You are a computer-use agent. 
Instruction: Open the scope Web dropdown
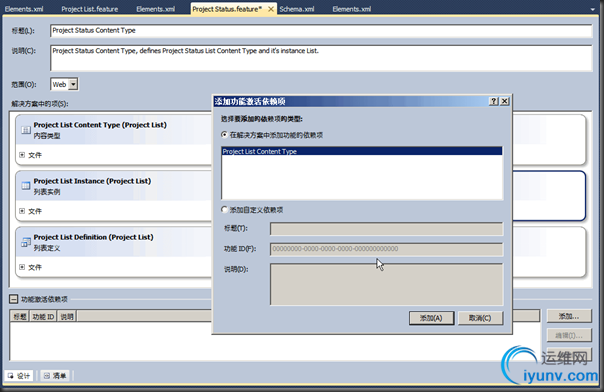click(x=73, y=84)
